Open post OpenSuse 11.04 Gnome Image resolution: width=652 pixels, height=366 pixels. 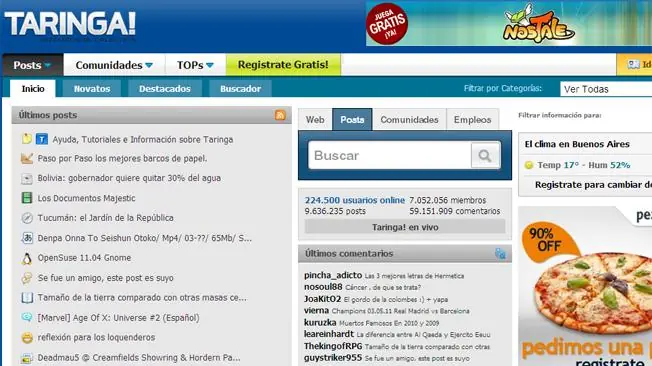[x=84, y=258]
